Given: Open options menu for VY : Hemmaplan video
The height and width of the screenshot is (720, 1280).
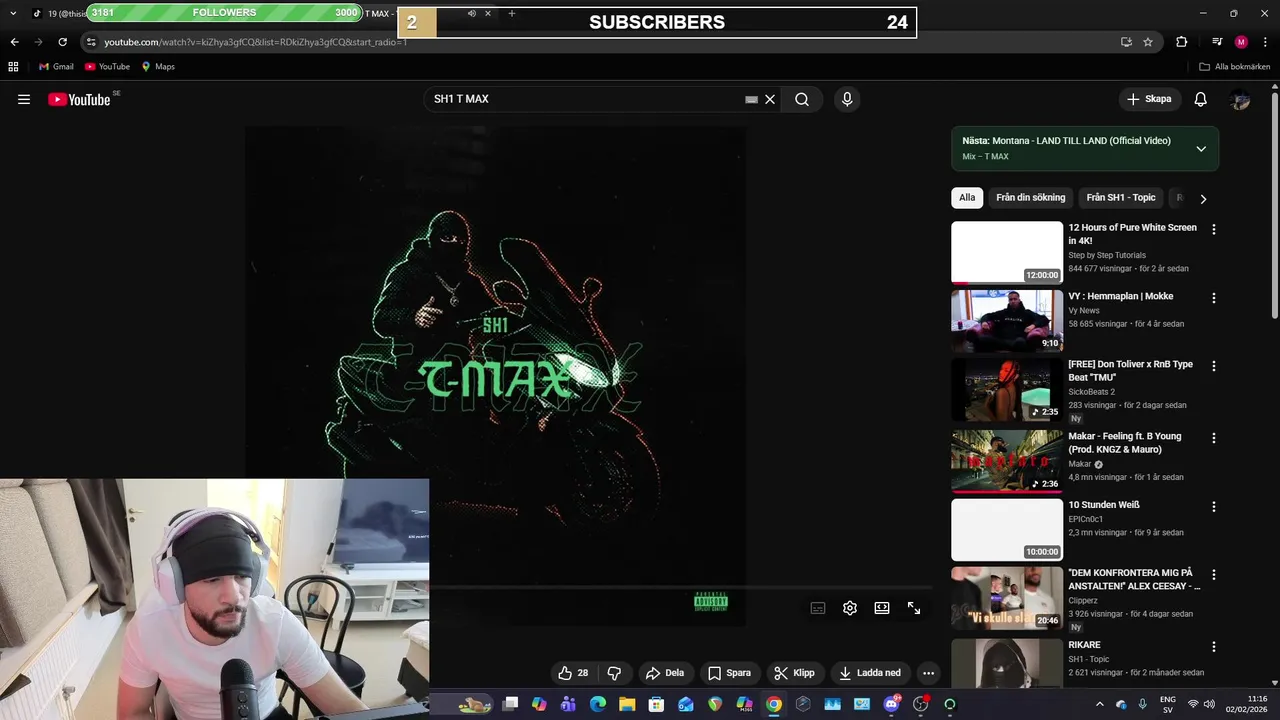Looking at the screenshot, I should (x=1214, y=298).
